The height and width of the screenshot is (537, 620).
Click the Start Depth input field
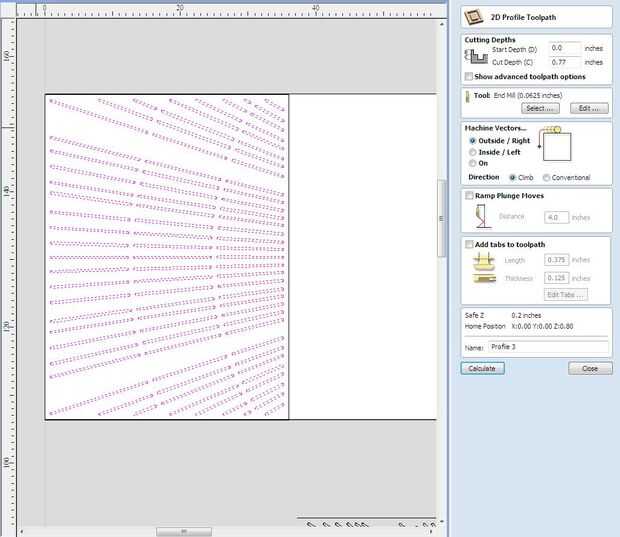coord(565,48)
